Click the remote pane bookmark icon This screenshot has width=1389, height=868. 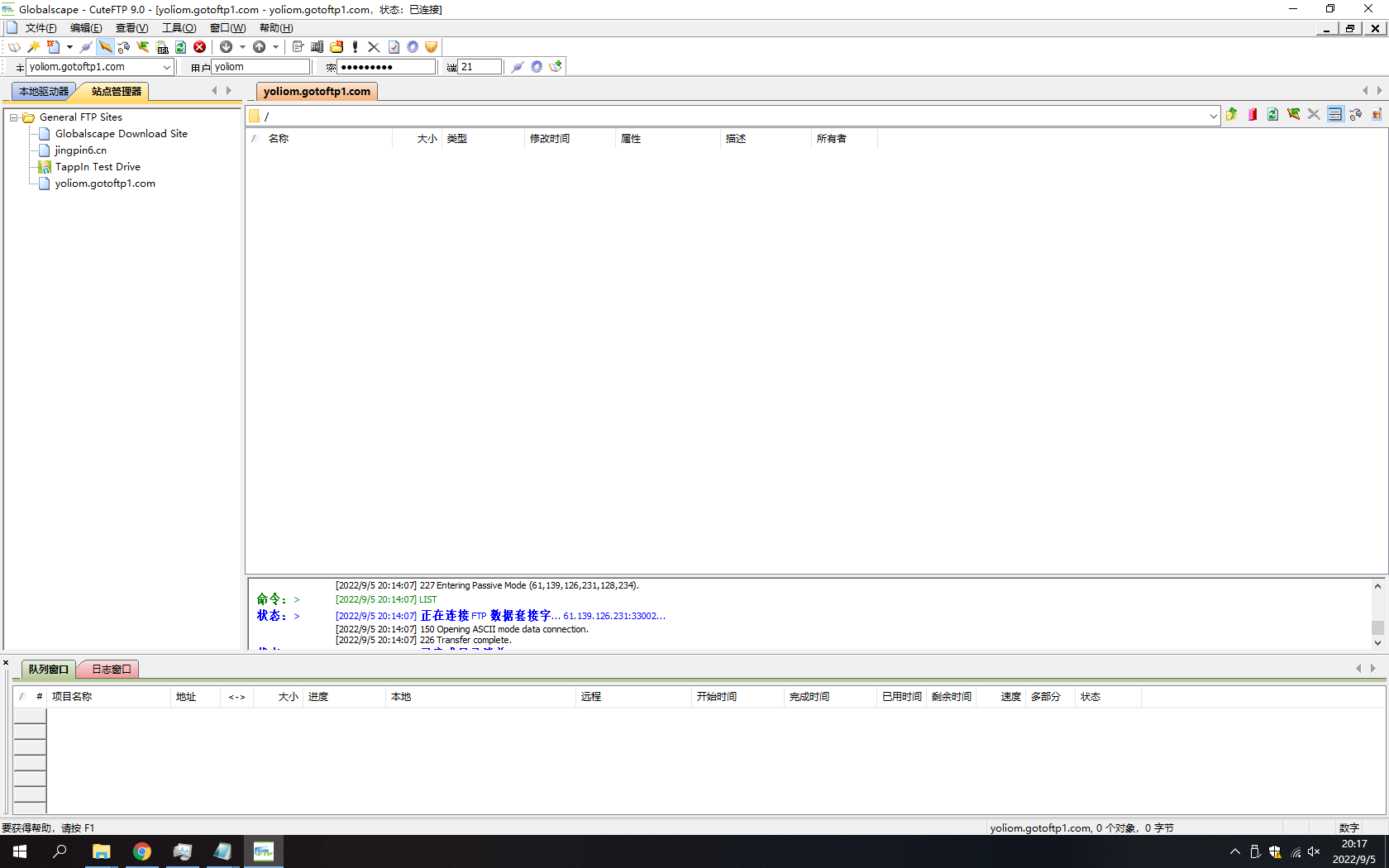[1253, 115]
